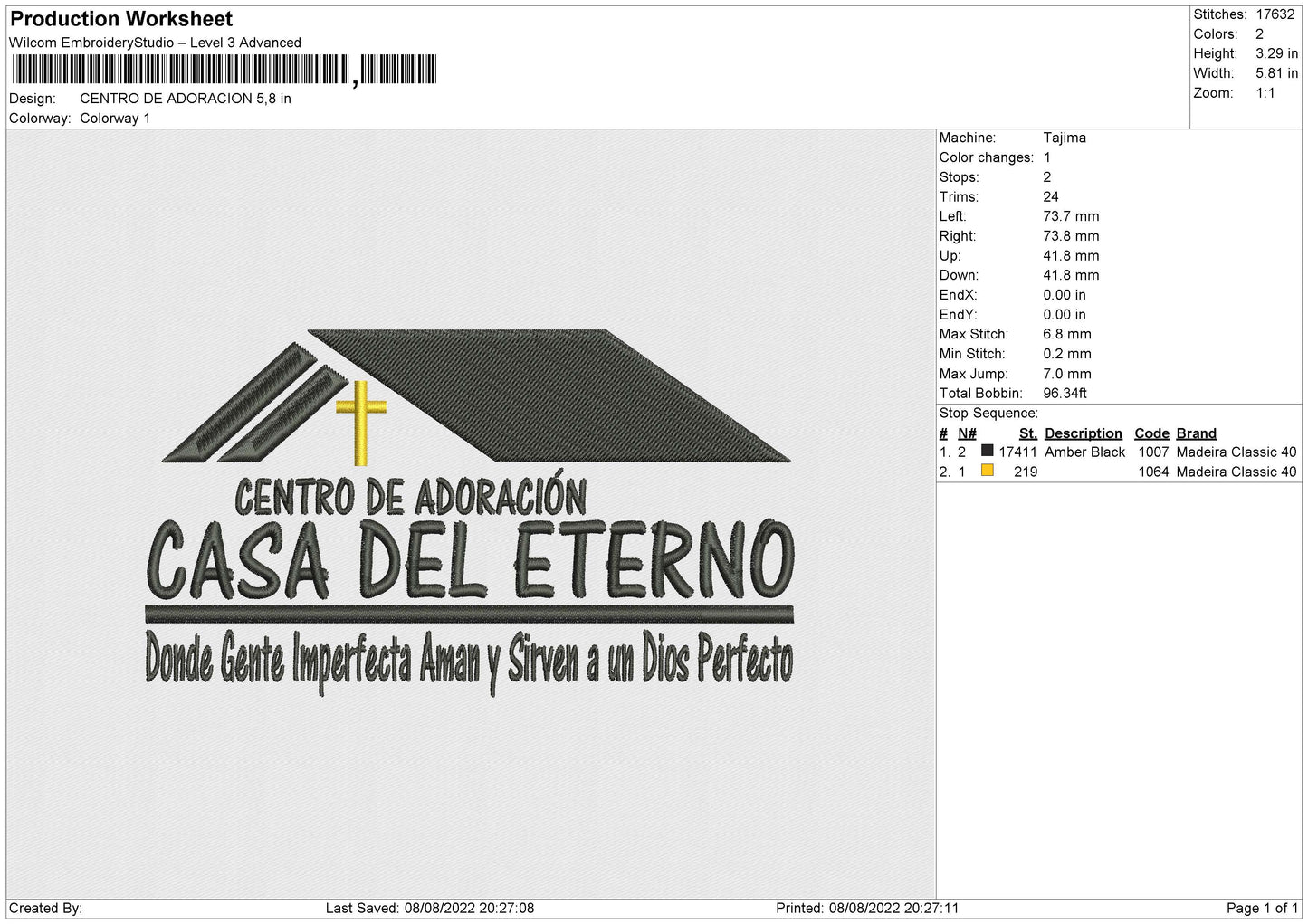Click 'Amber Black' description text
The height and width of the screenshot is (924, 1308).
point(1085,452)
